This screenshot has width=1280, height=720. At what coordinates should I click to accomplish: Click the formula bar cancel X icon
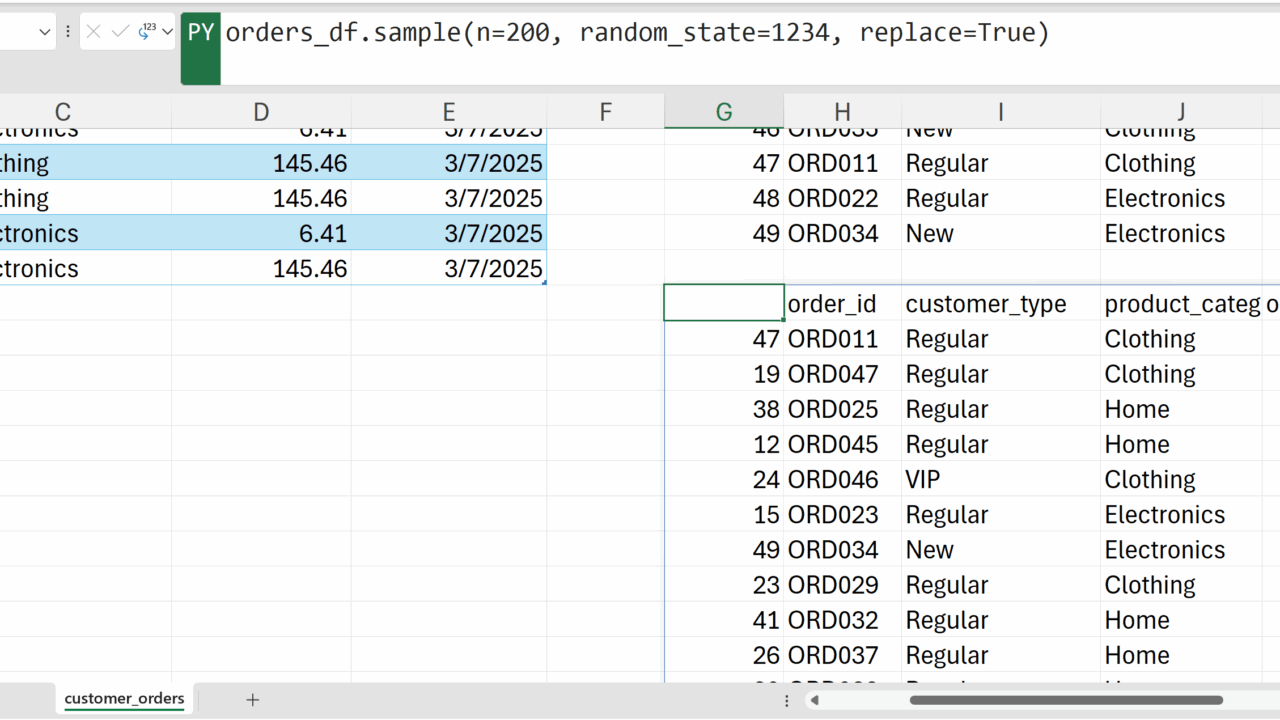point(93,32)
